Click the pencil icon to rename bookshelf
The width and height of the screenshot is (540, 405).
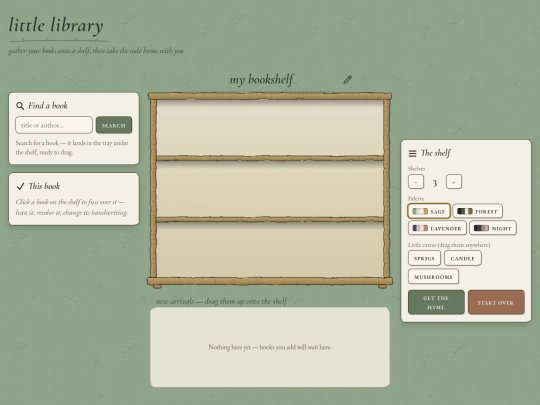[x=347, y=80]
